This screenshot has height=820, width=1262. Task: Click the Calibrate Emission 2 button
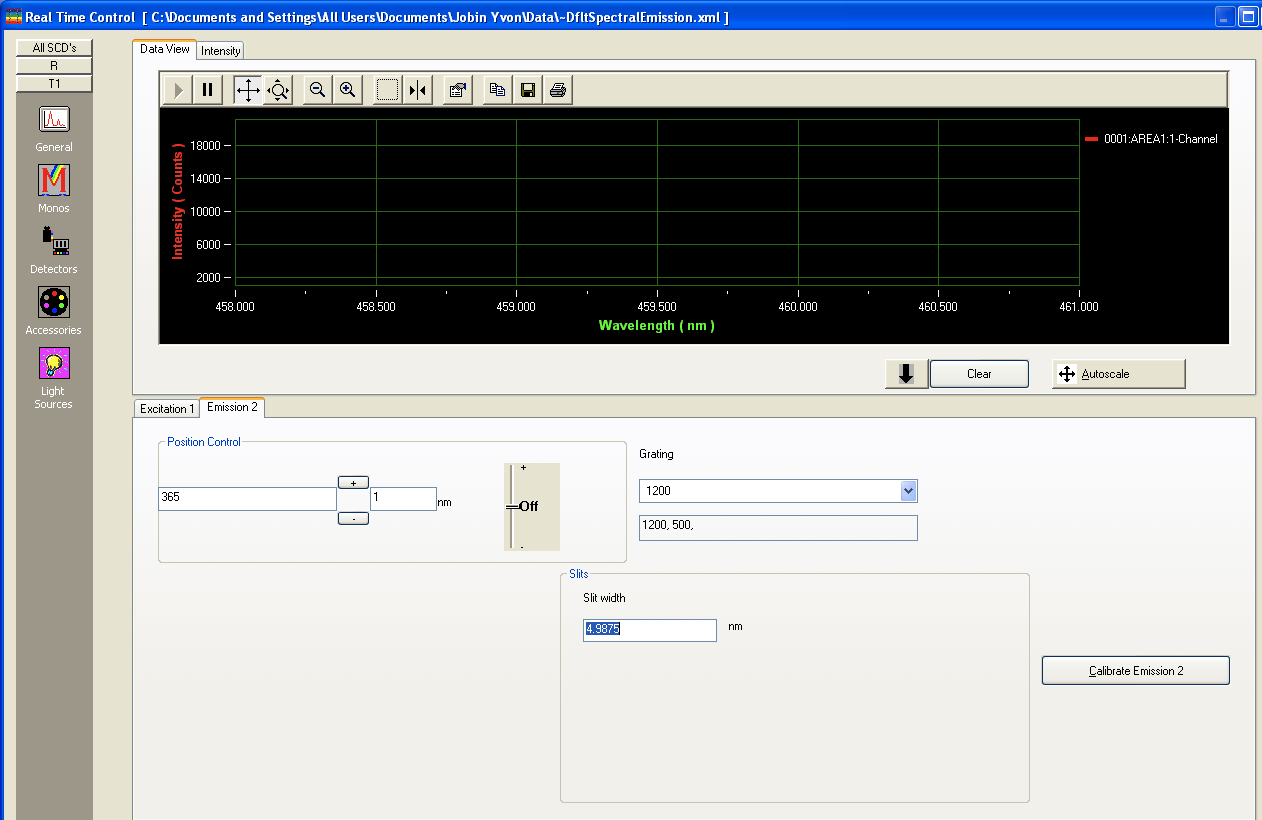coord(1135,671)
